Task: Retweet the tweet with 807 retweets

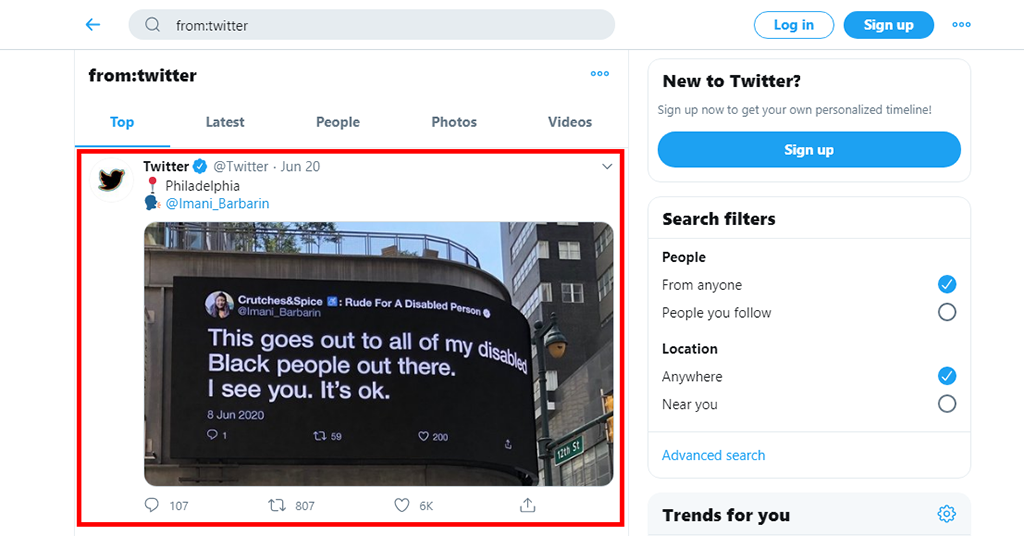Action: click(277, 505)
